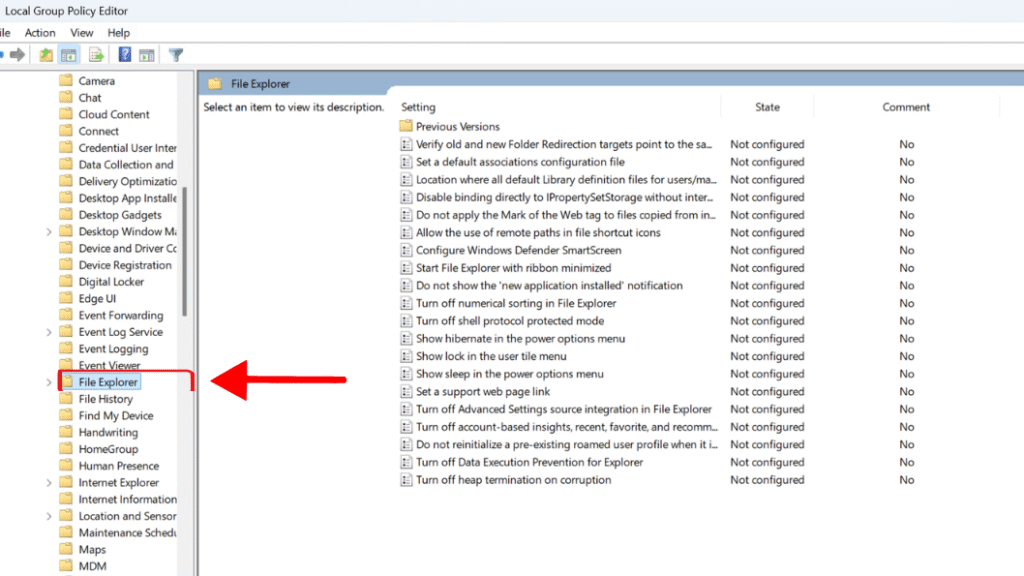Click the Maps folder icon
Screen dimensions: 1024x576
(x=66, y=549)
